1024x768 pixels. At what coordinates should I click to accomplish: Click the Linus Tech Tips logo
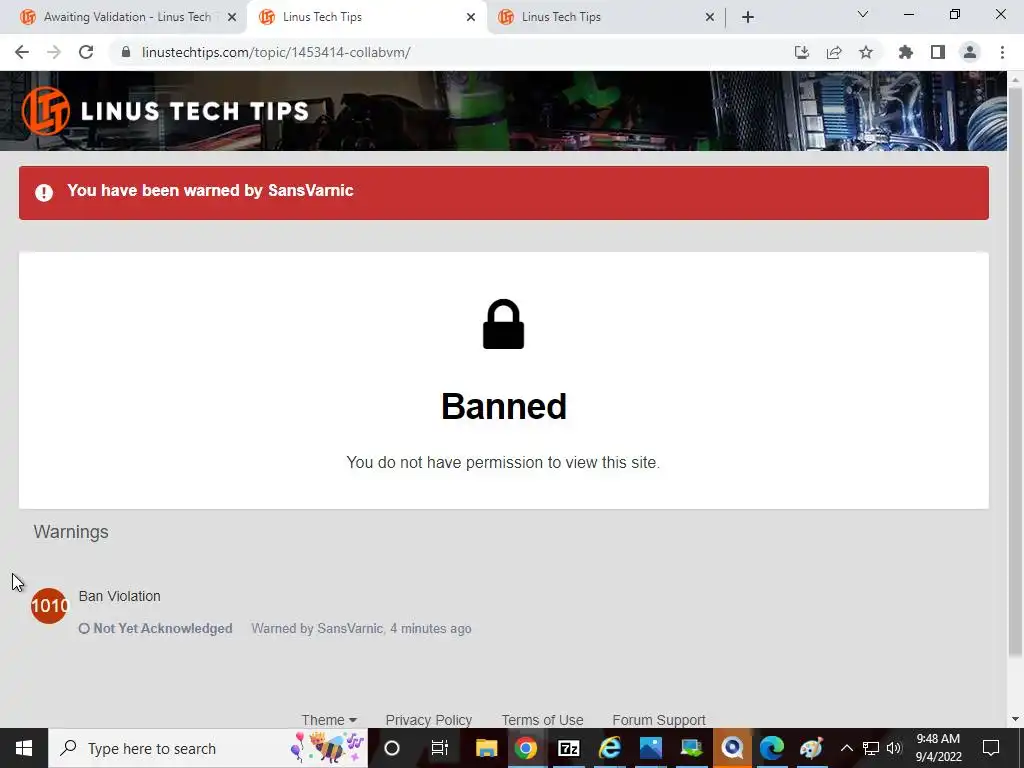[x=165, y=111]
